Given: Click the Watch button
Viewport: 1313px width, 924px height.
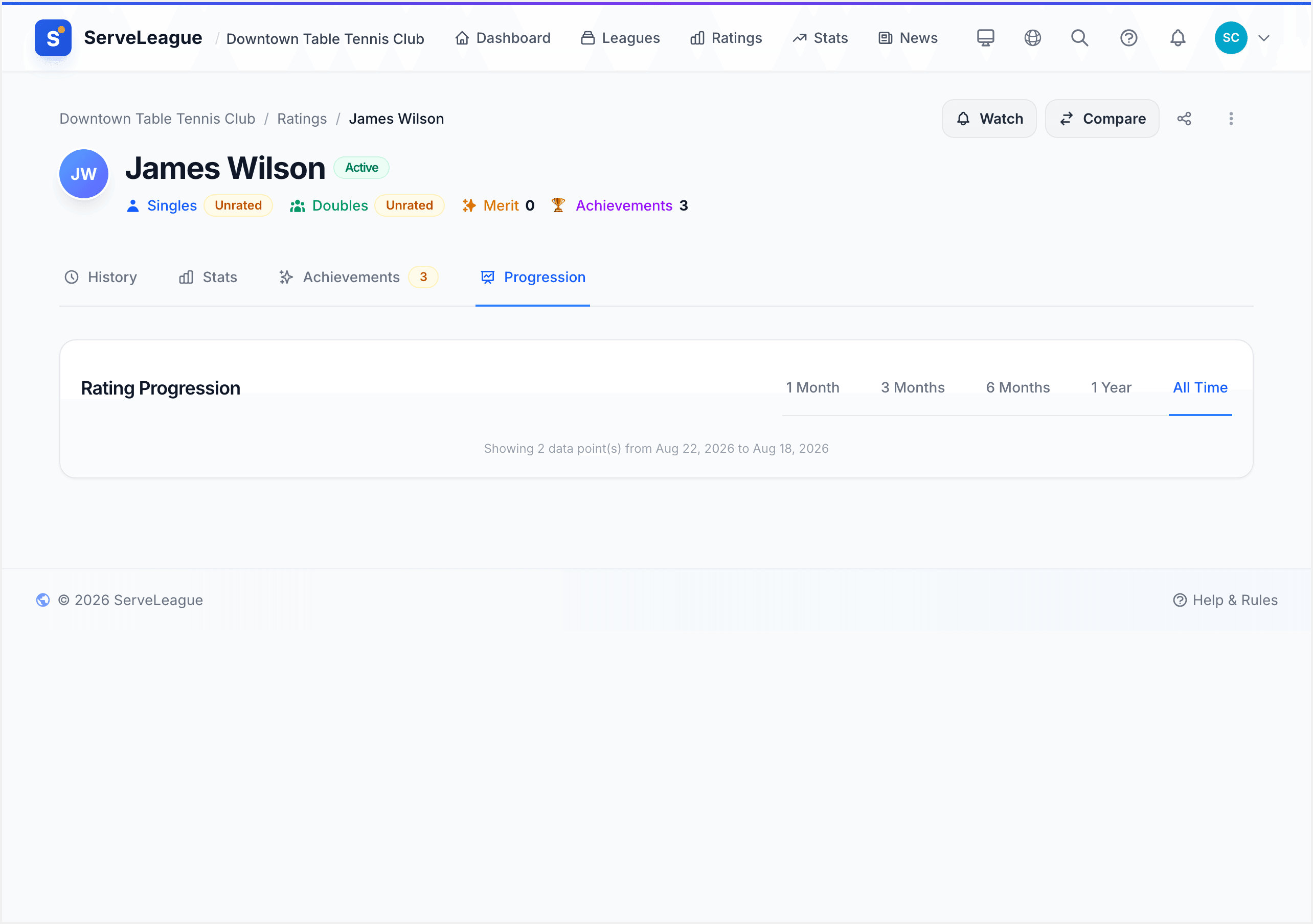Looking at the screenshot, I should [989, 119].
